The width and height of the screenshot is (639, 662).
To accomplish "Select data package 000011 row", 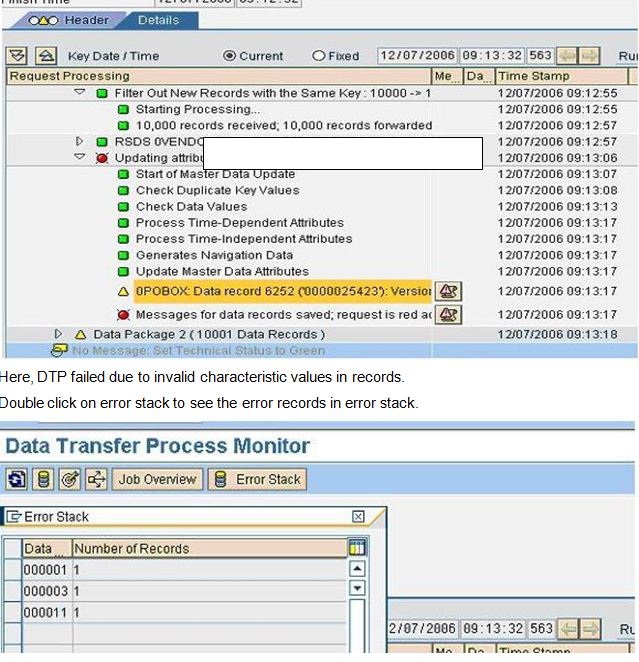I will point(184,612).
